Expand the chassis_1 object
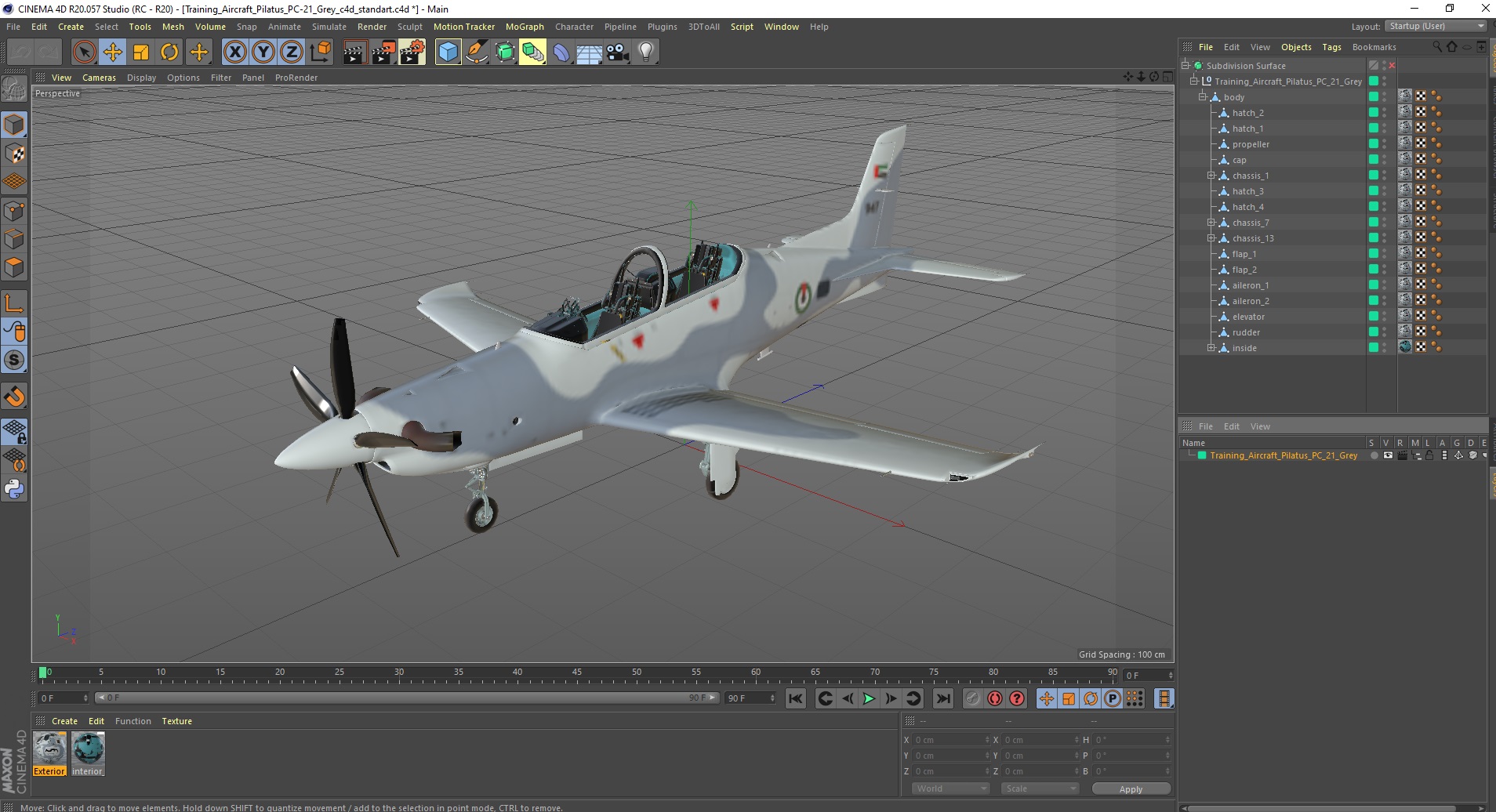Image resolution: width=1496 pixels, height=812 pixels. [1211, 176]
